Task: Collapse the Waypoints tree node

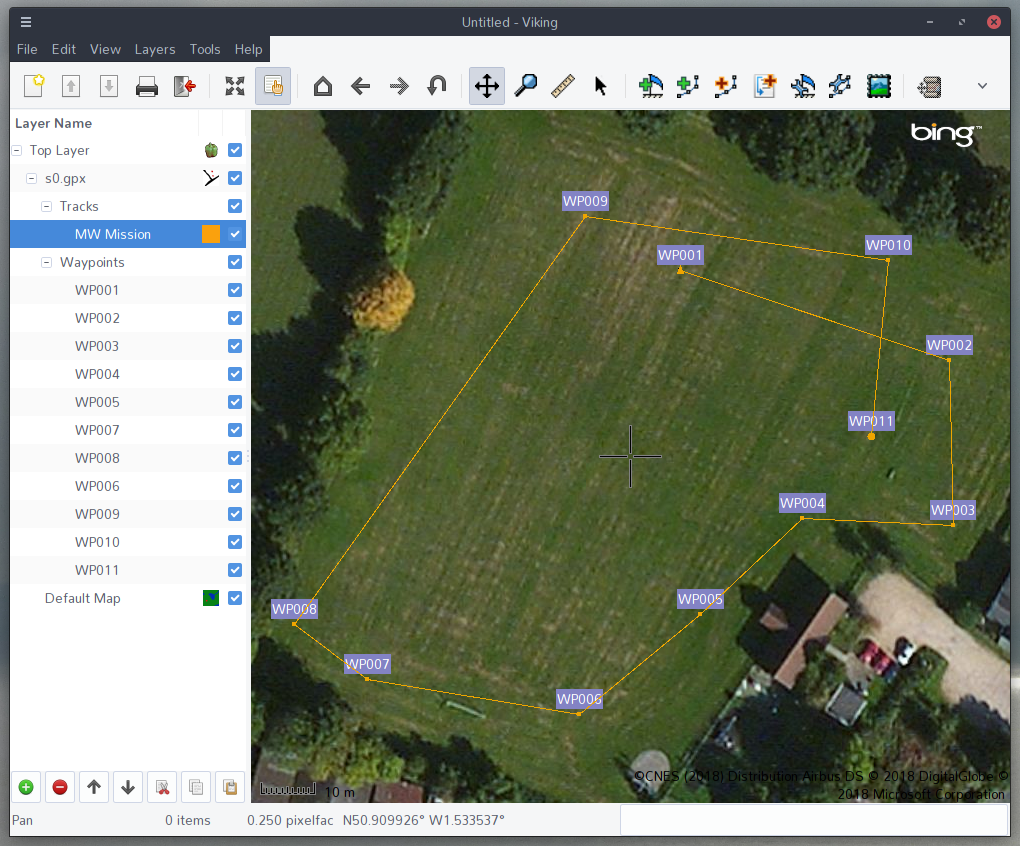Action: coord(47,262)
